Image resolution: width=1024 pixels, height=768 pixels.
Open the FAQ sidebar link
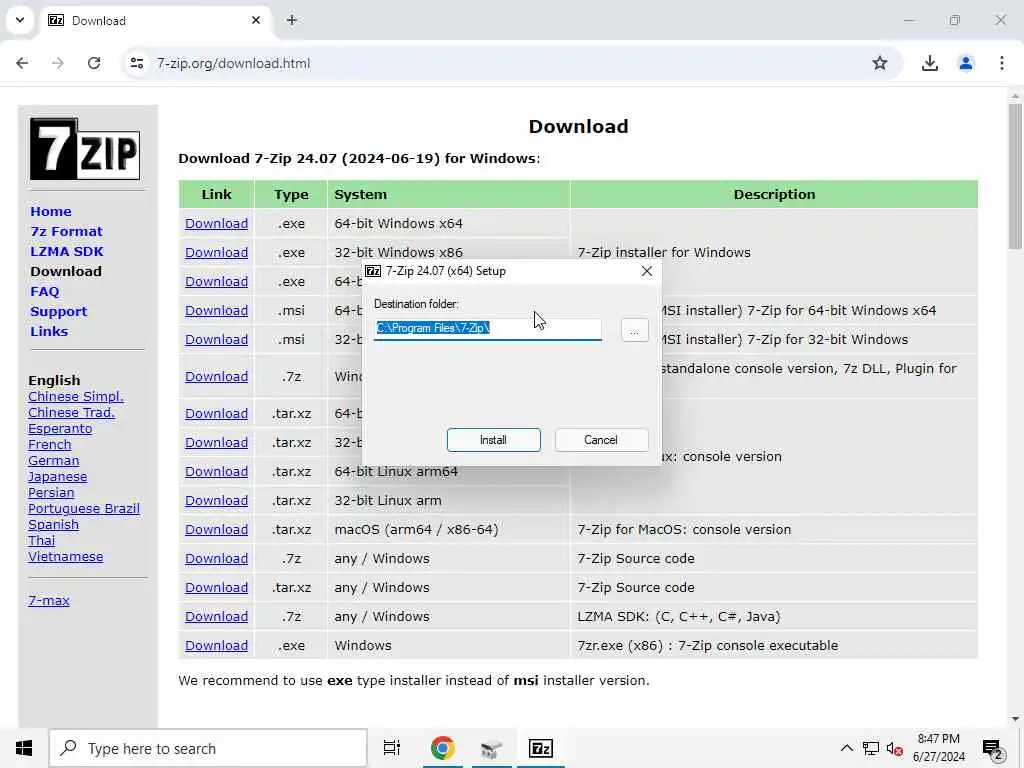click(44, 291)
